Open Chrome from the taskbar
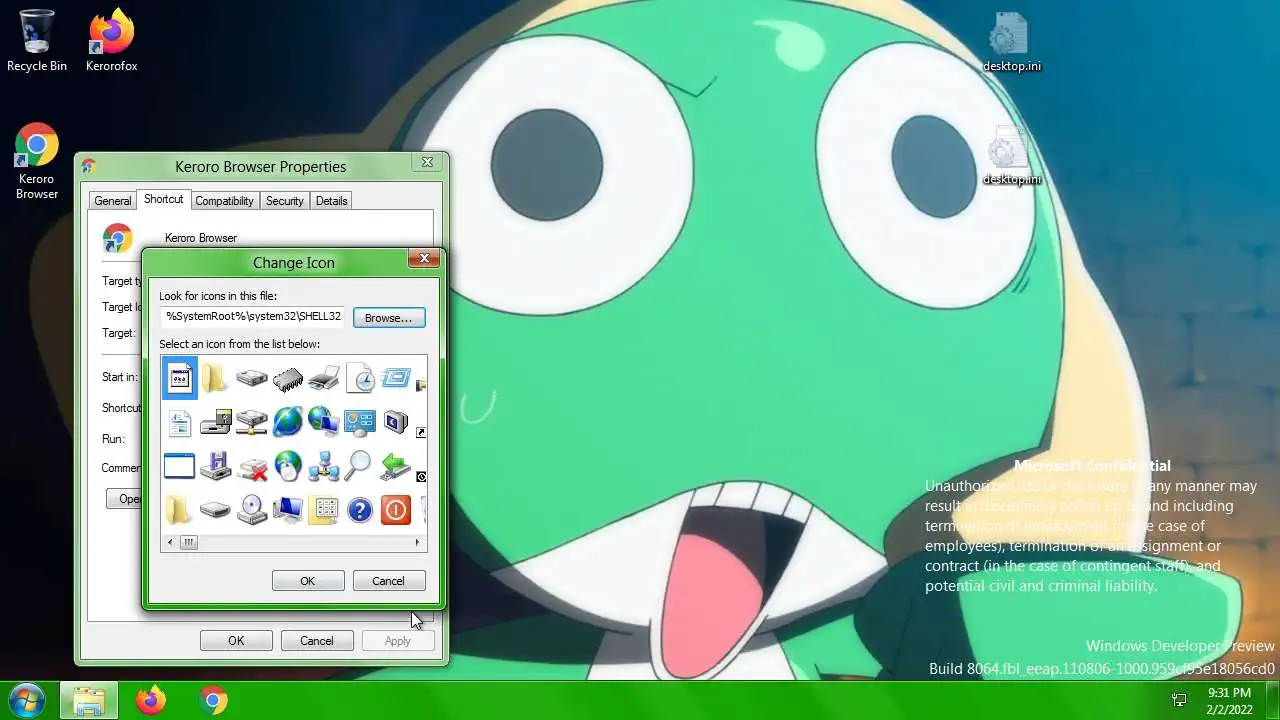 (x=212, y=701)
